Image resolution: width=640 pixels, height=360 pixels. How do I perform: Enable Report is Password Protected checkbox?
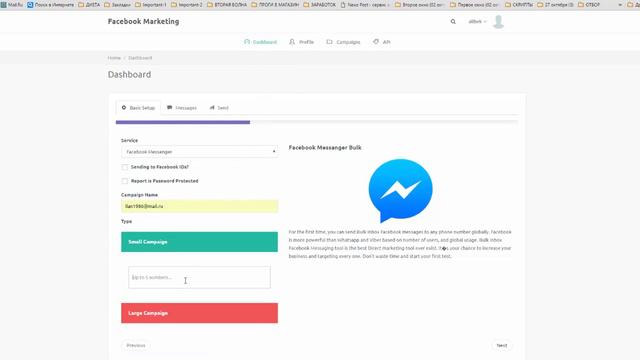(x=124, y=181)
